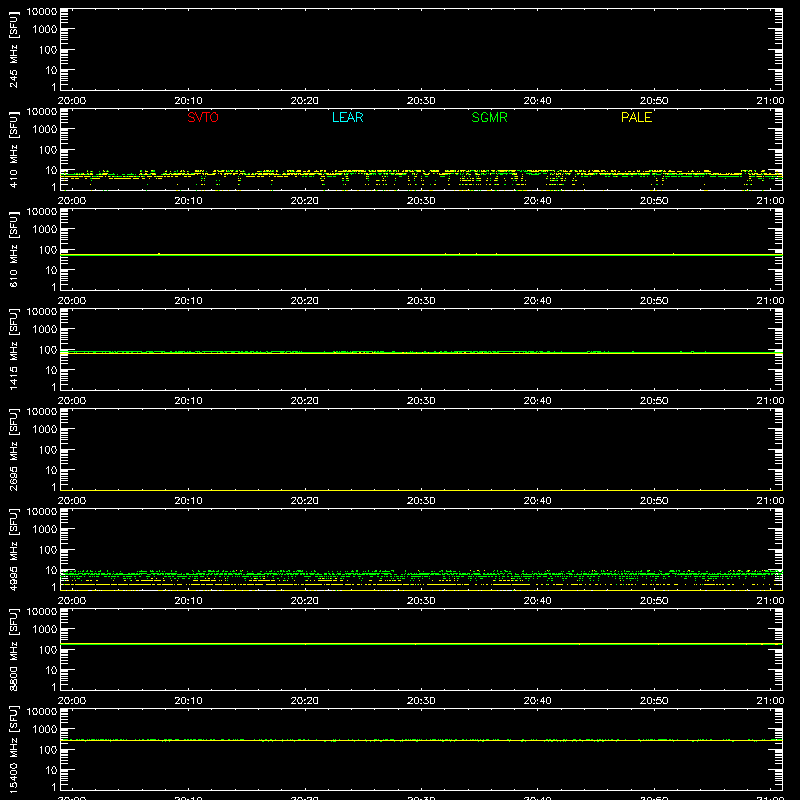This screenshot has height=800, width=800.
Task: Select the 15400 MHz [SFU] axis title
Action: (13, 749)
